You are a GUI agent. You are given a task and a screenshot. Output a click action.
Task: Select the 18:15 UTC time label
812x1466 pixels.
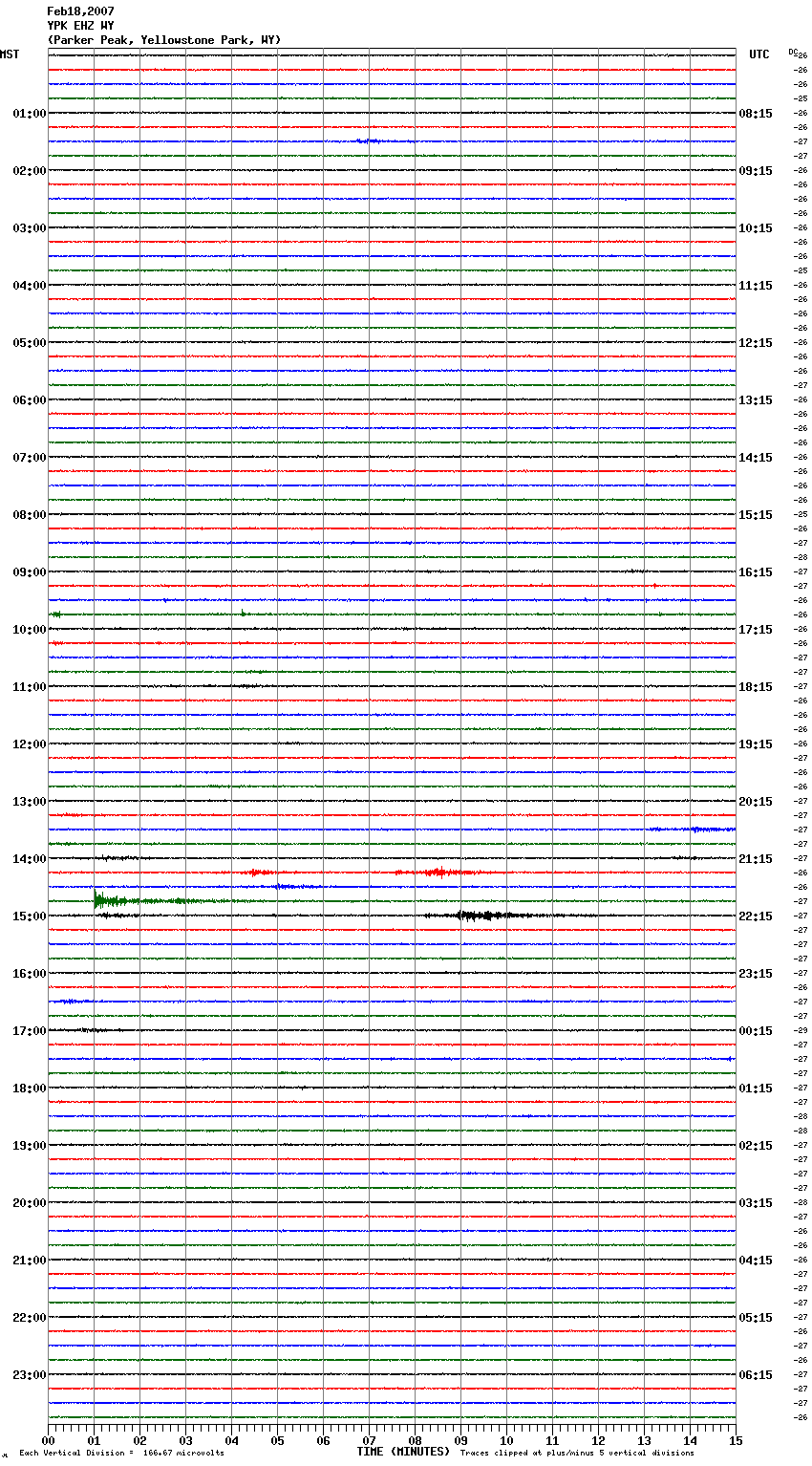click(x=756, y=687)
